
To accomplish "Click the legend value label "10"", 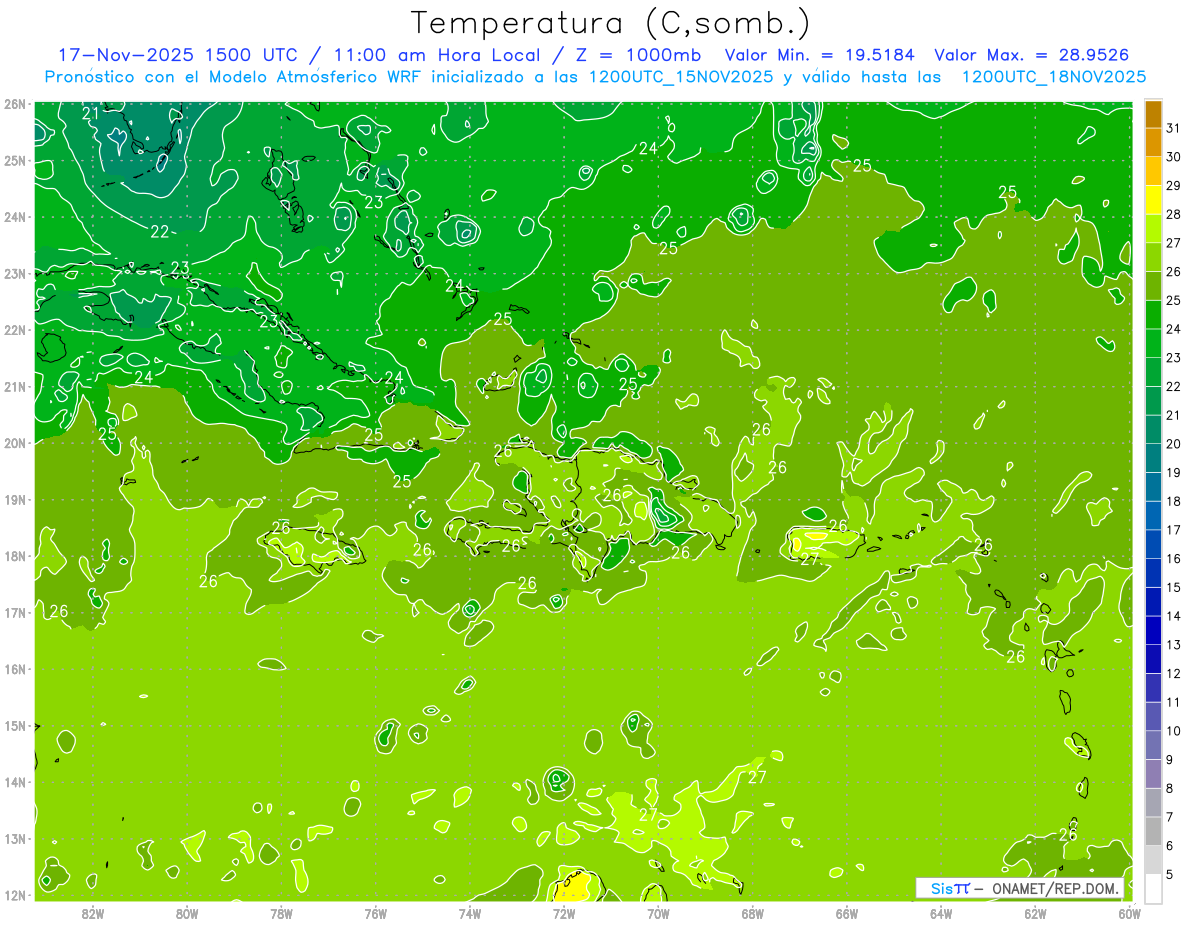I will pos(1173,731).
